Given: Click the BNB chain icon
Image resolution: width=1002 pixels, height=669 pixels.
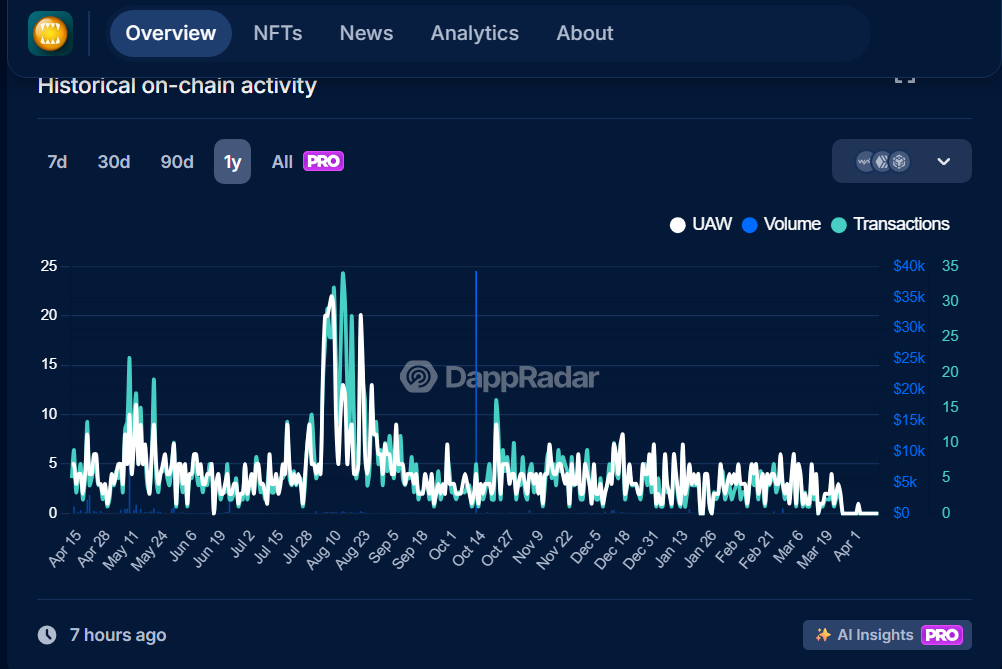Looking at the screenshot, I should 899,162.
